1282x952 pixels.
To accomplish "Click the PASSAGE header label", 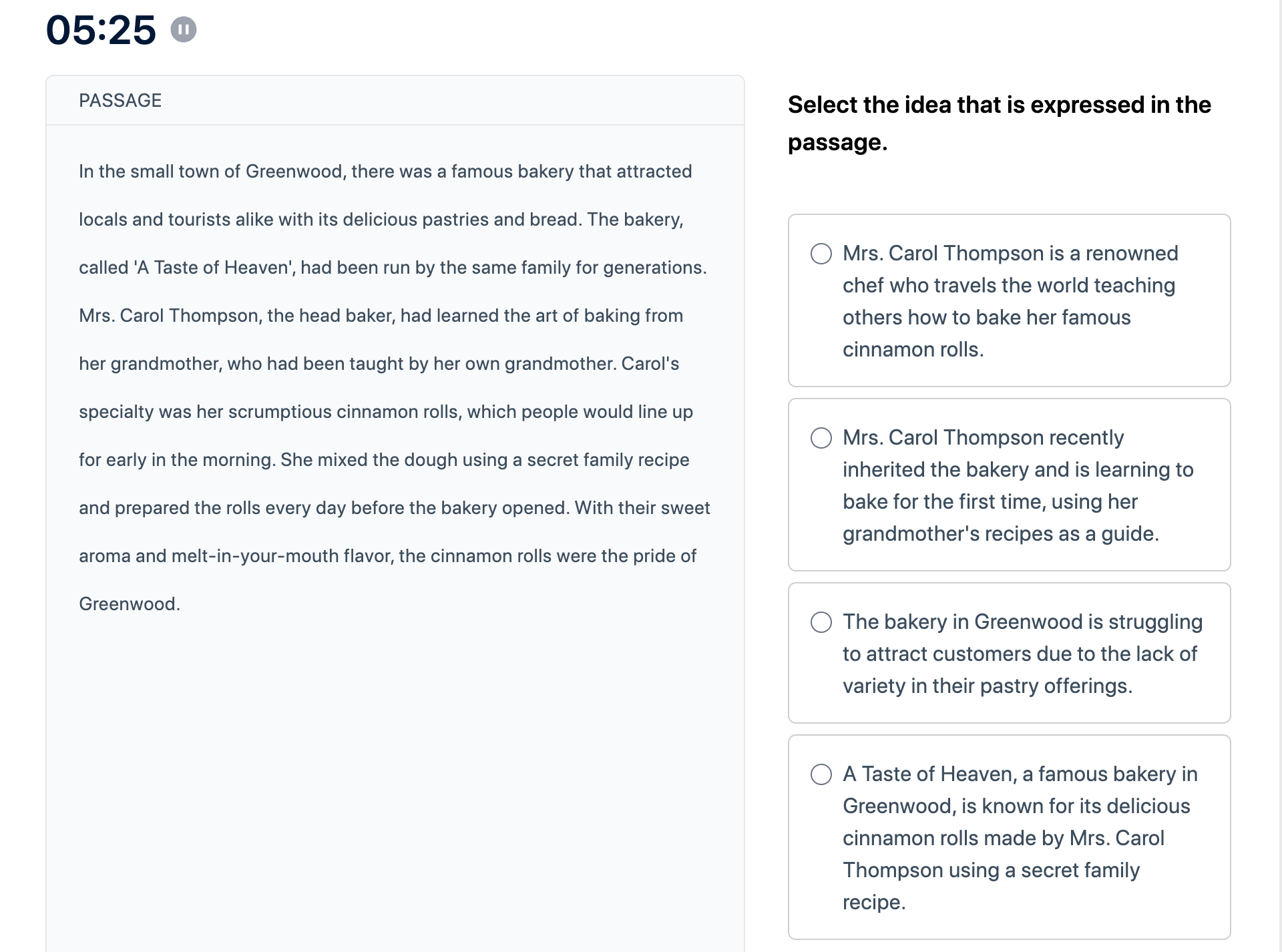I will pos(120,100).
